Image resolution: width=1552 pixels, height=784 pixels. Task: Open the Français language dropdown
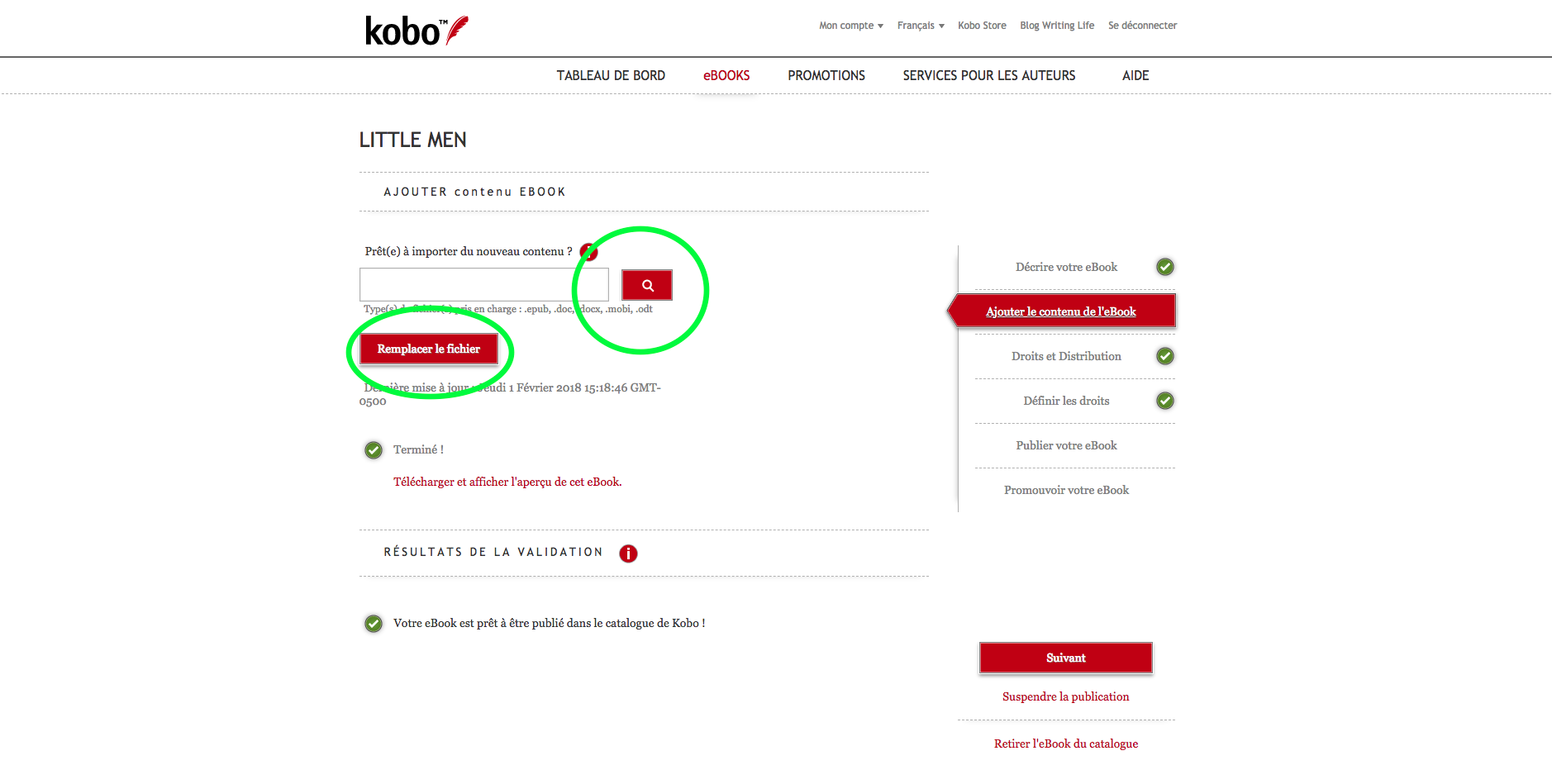(920, 26)
